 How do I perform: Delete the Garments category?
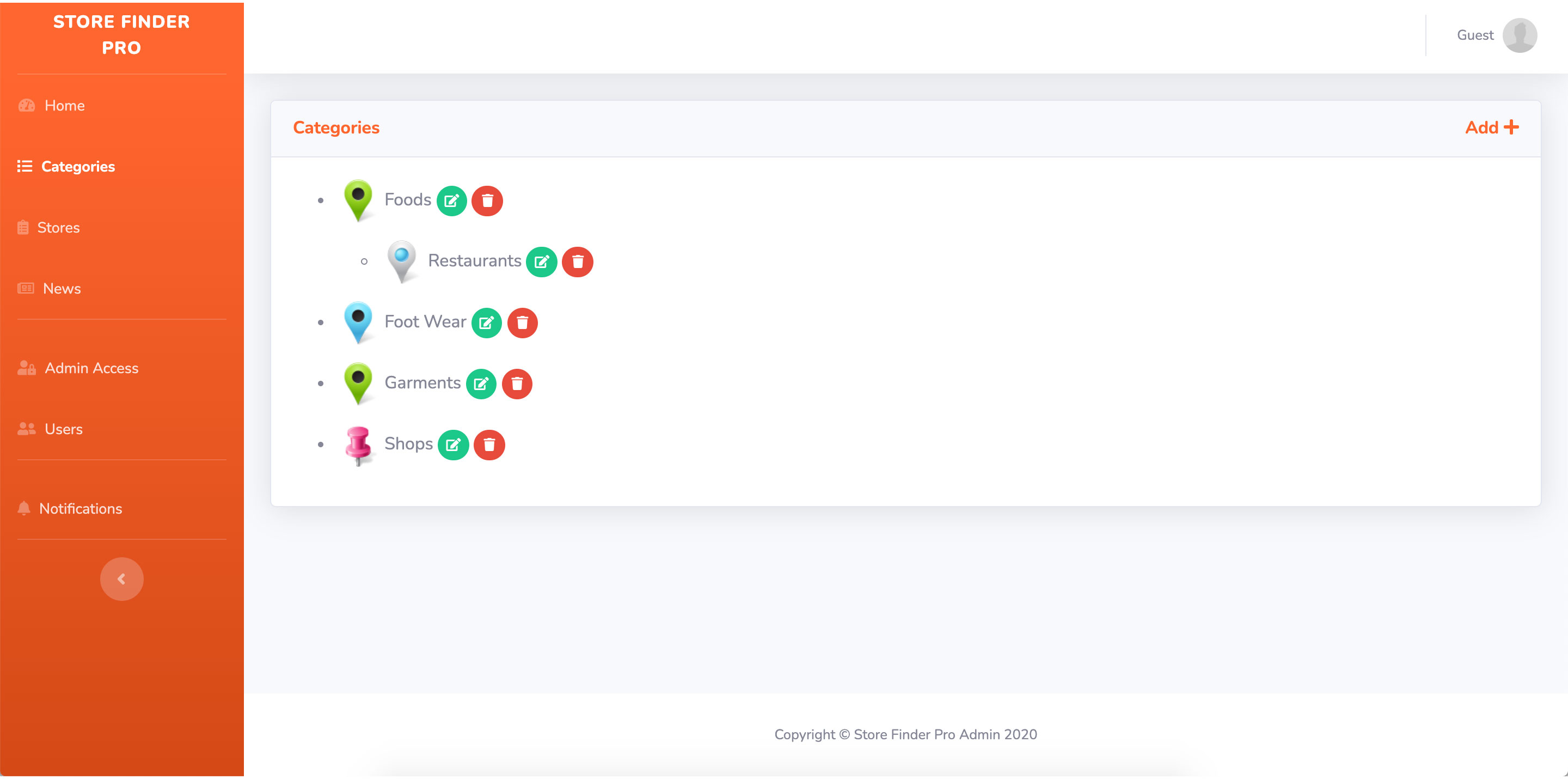[x=517, y=384]
